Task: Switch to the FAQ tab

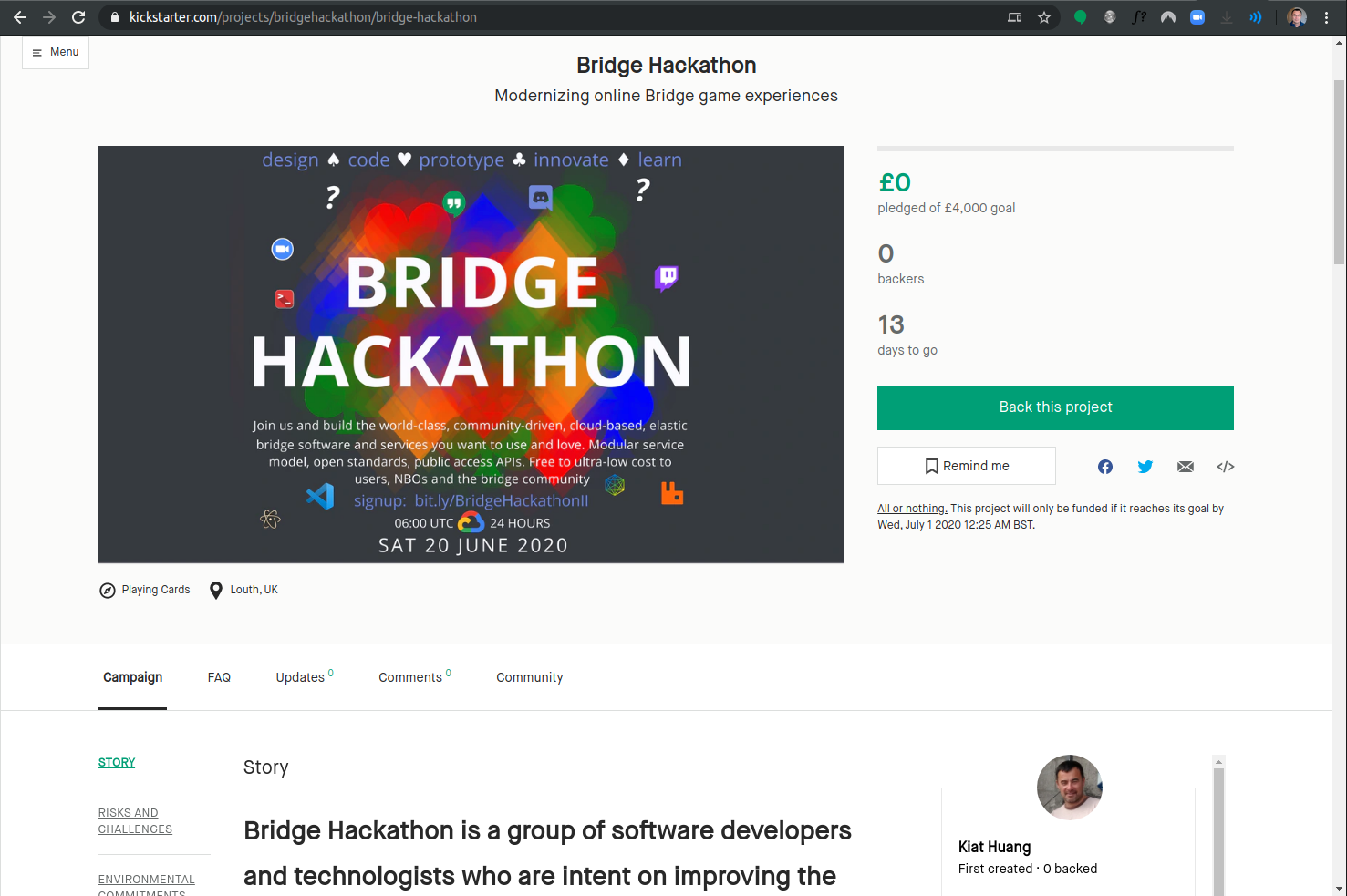Action: point(219,677)
